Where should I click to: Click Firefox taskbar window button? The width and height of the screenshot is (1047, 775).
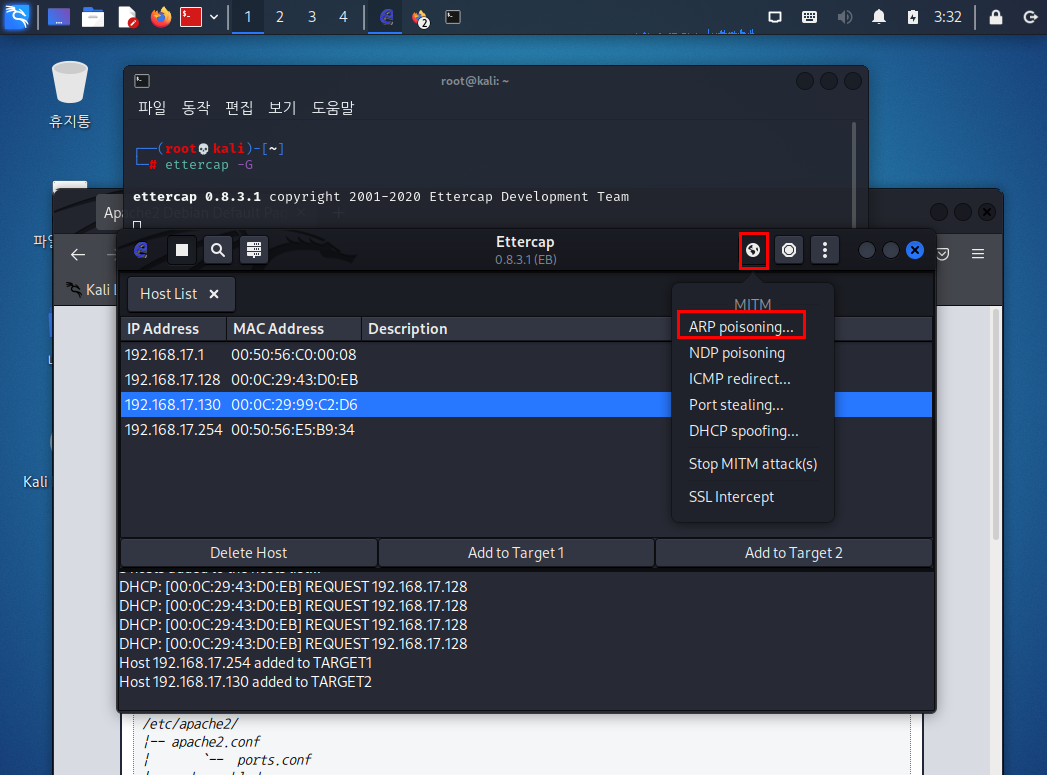[x=420, y=17]
